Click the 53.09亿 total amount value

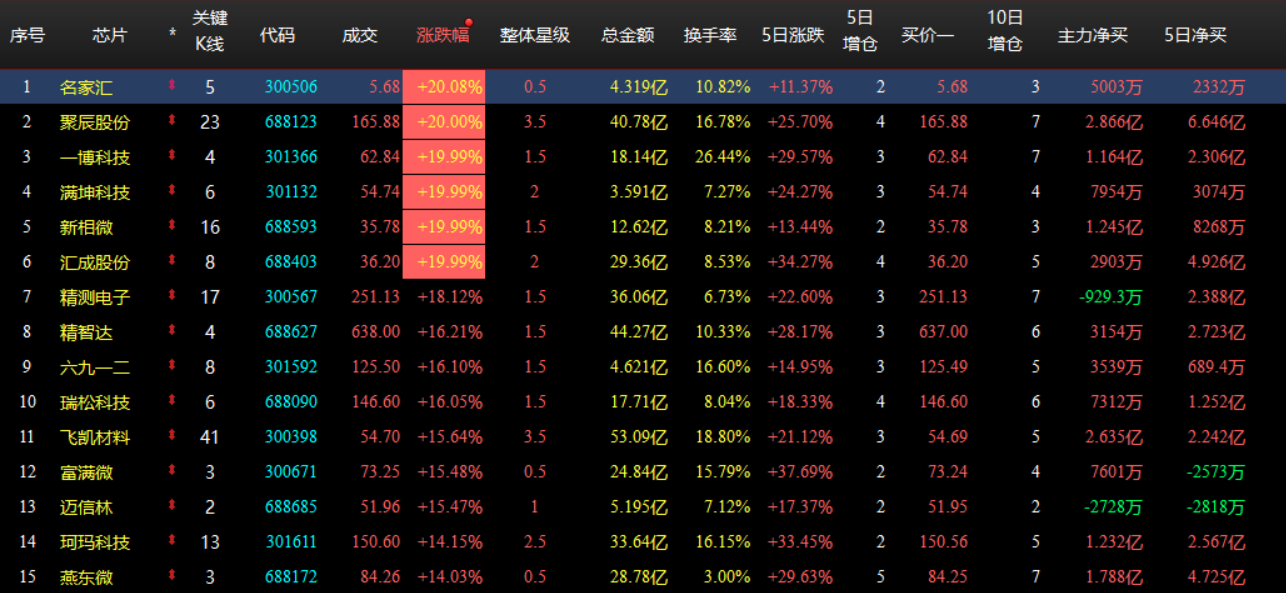tap(639, 437)
